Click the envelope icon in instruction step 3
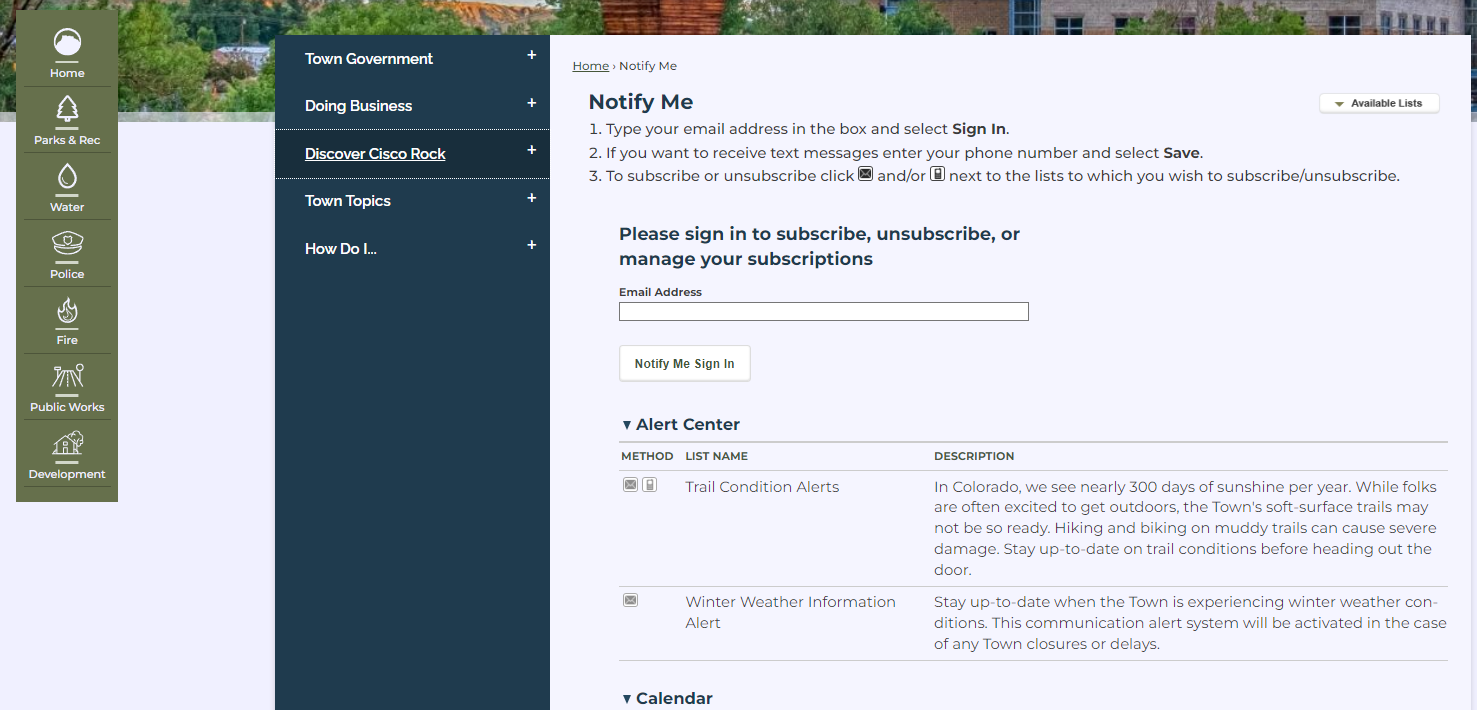This screenshot has height=710, width=1477. pos(865,174)
